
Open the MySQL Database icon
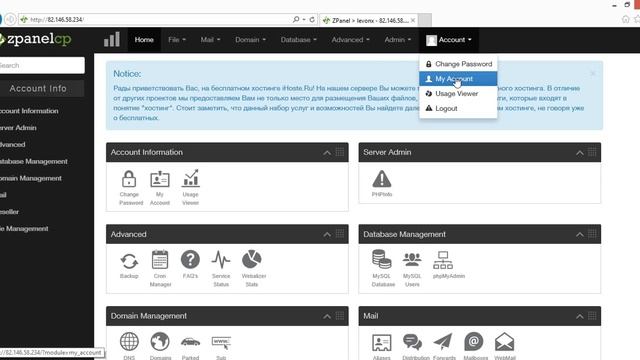(382, 260)
